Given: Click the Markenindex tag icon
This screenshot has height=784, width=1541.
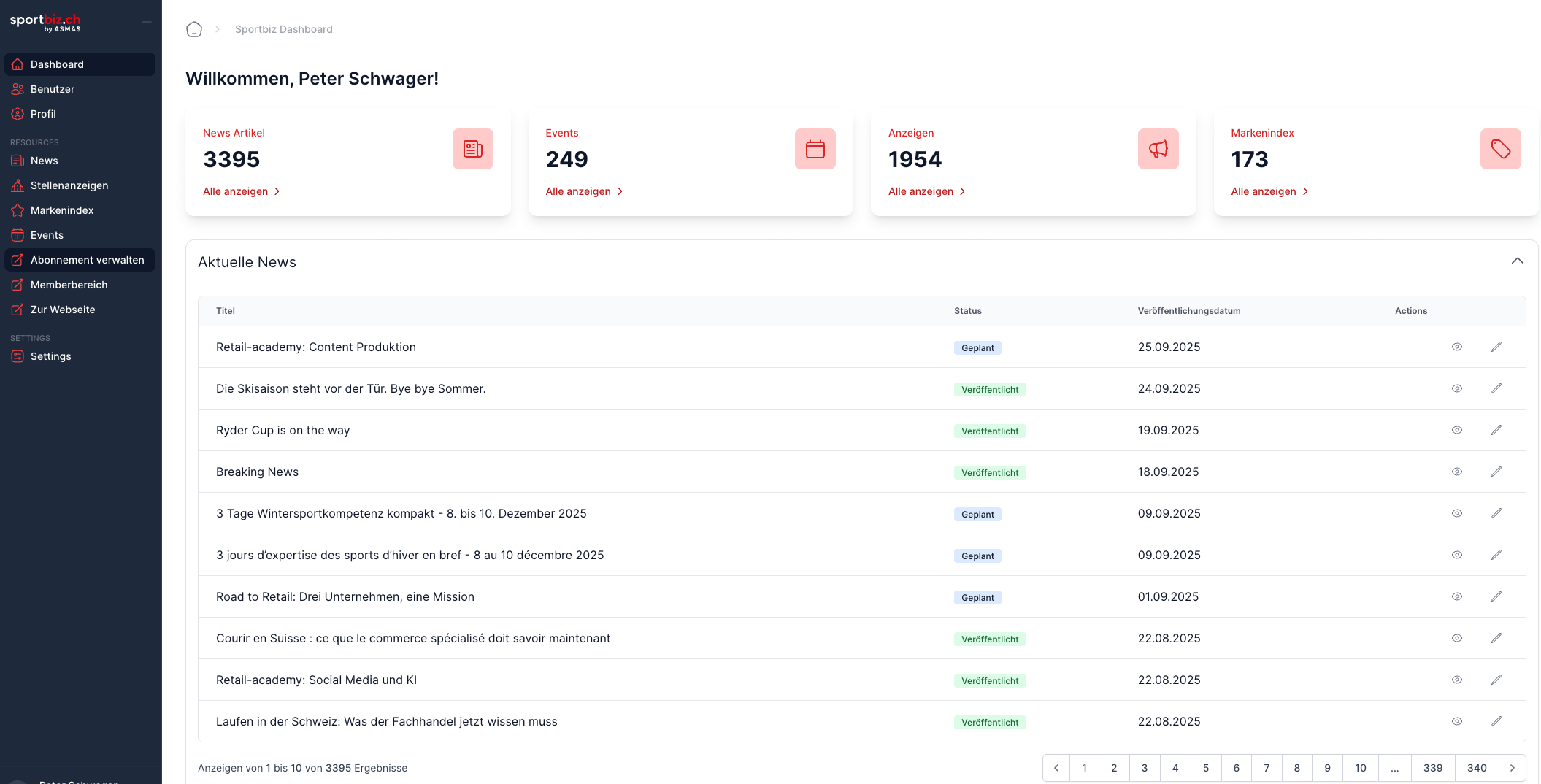Looking at the screenshot, I should (1500, 149).
